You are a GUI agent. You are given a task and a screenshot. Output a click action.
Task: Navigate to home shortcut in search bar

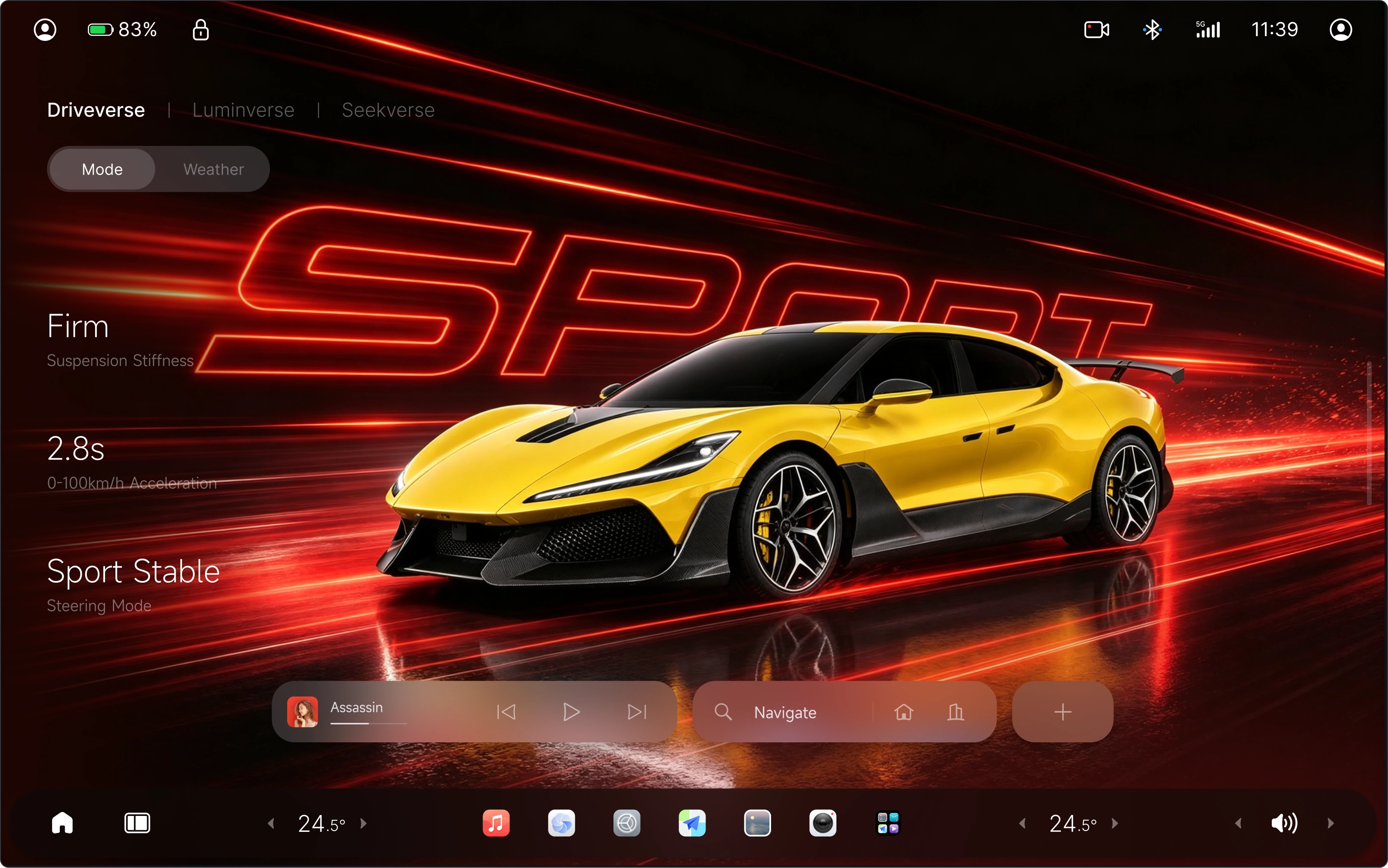[x=903, y=712]
